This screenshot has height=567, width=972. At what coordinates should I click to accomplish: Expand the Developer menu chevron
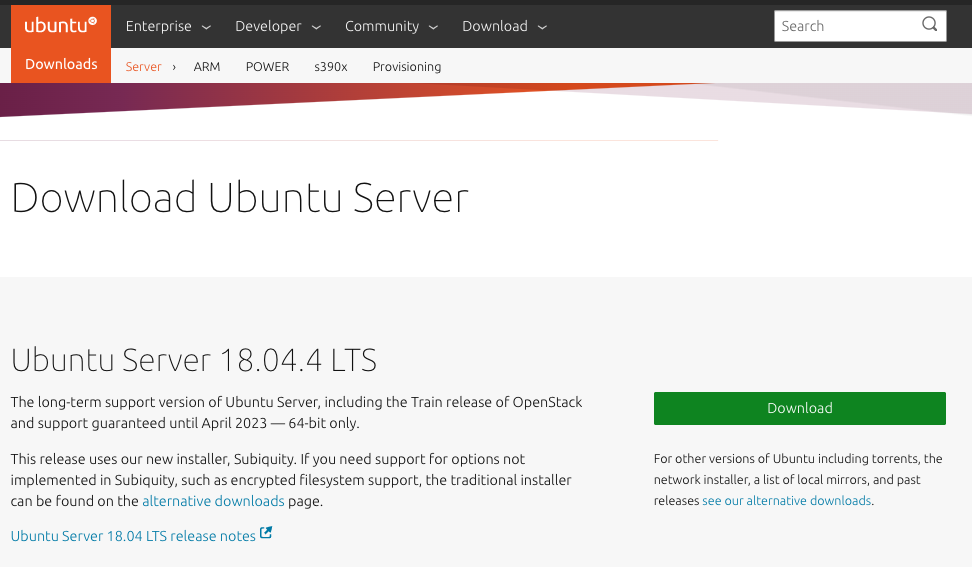coord(316,27)
